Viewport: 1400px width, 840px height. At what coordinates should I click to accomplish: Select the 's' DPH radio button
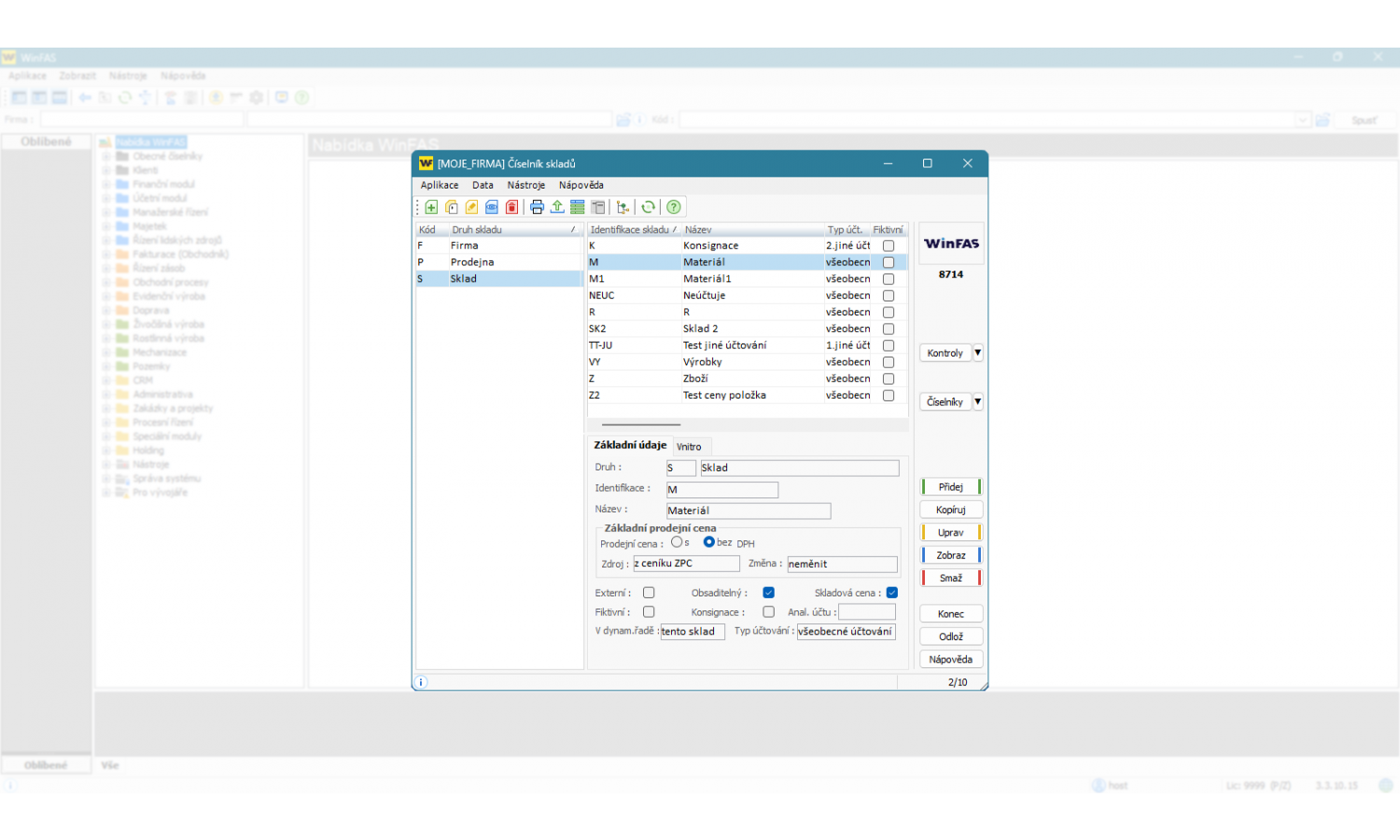tap(677, 542)
